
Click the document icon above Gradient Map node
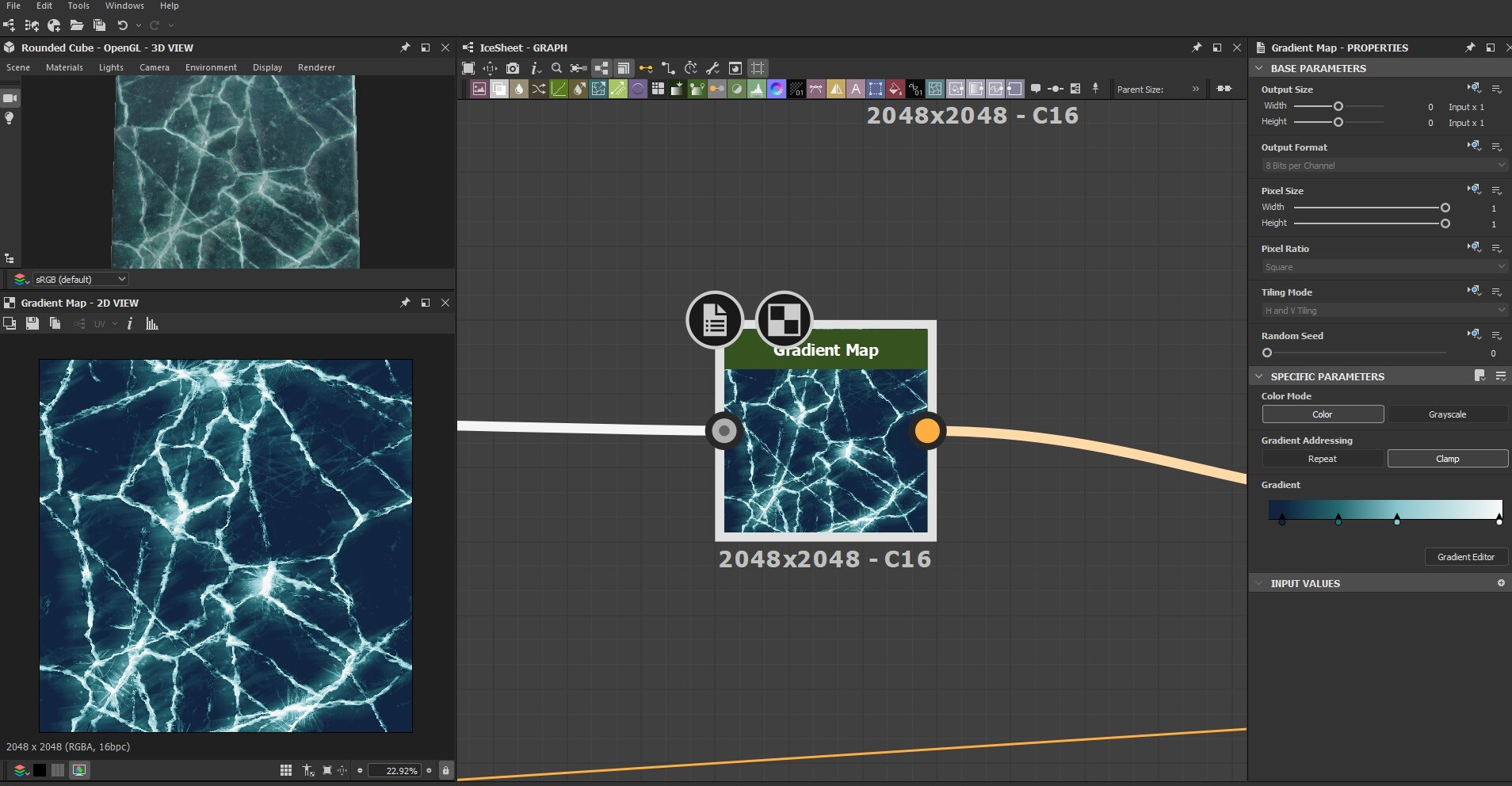(x=715, y=320)
